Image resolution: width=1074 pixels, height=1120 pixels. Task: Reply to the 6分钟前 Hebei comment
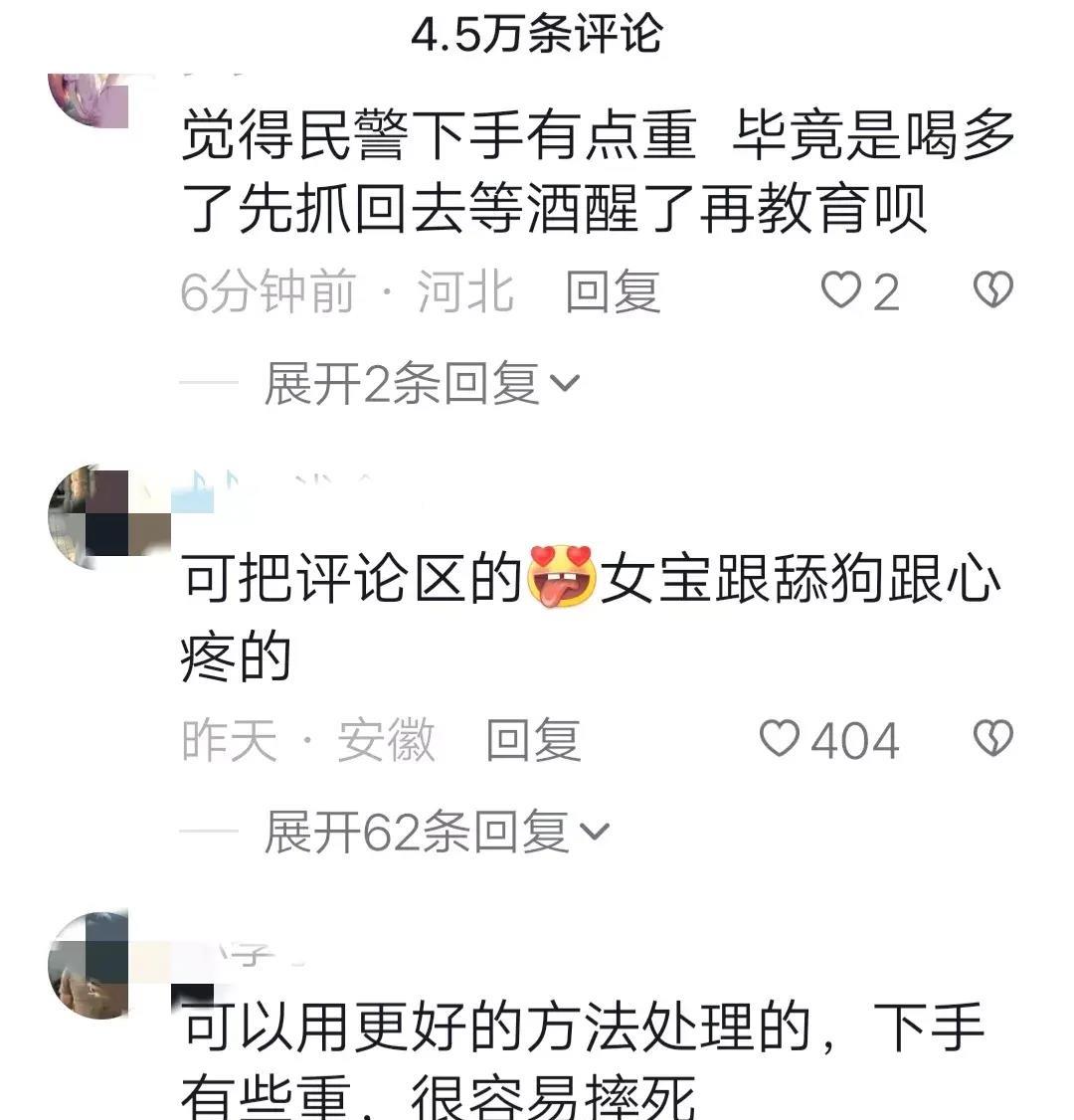point(613,290)
